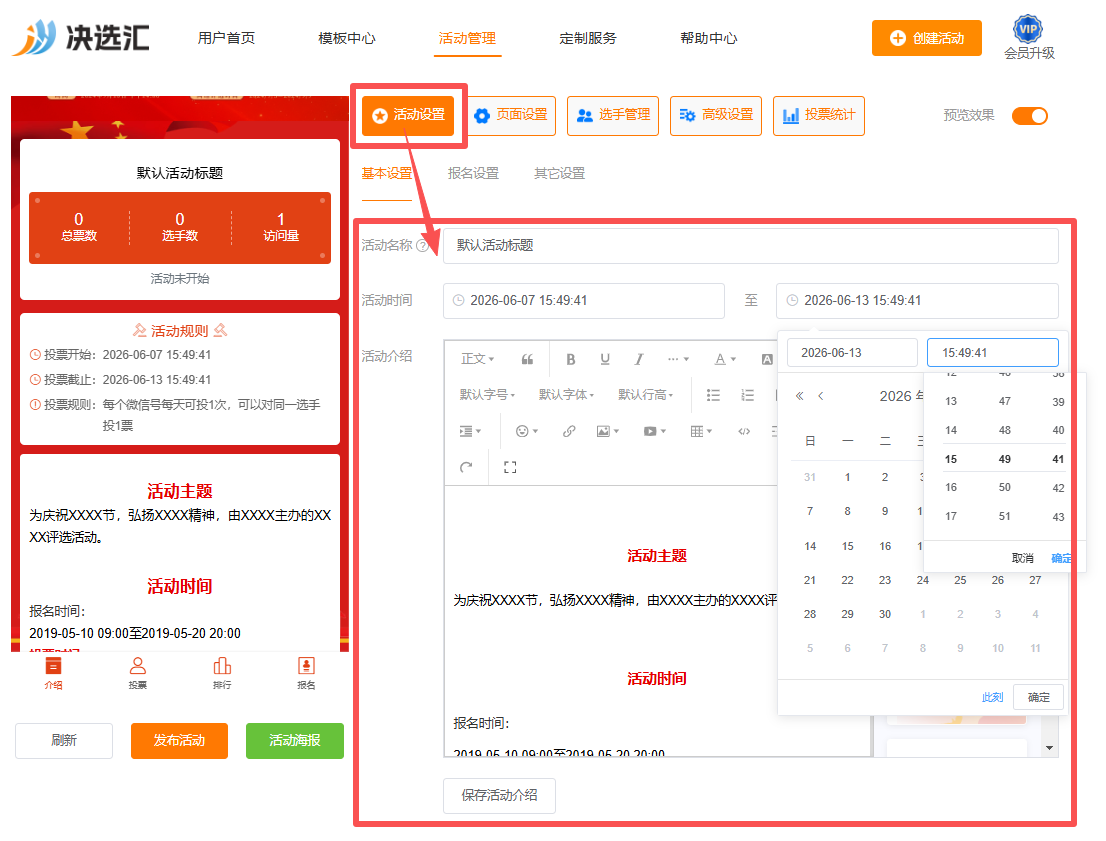Toggle italic formatting in editor
Viewport: 1106px width, 841px height.
638,359
